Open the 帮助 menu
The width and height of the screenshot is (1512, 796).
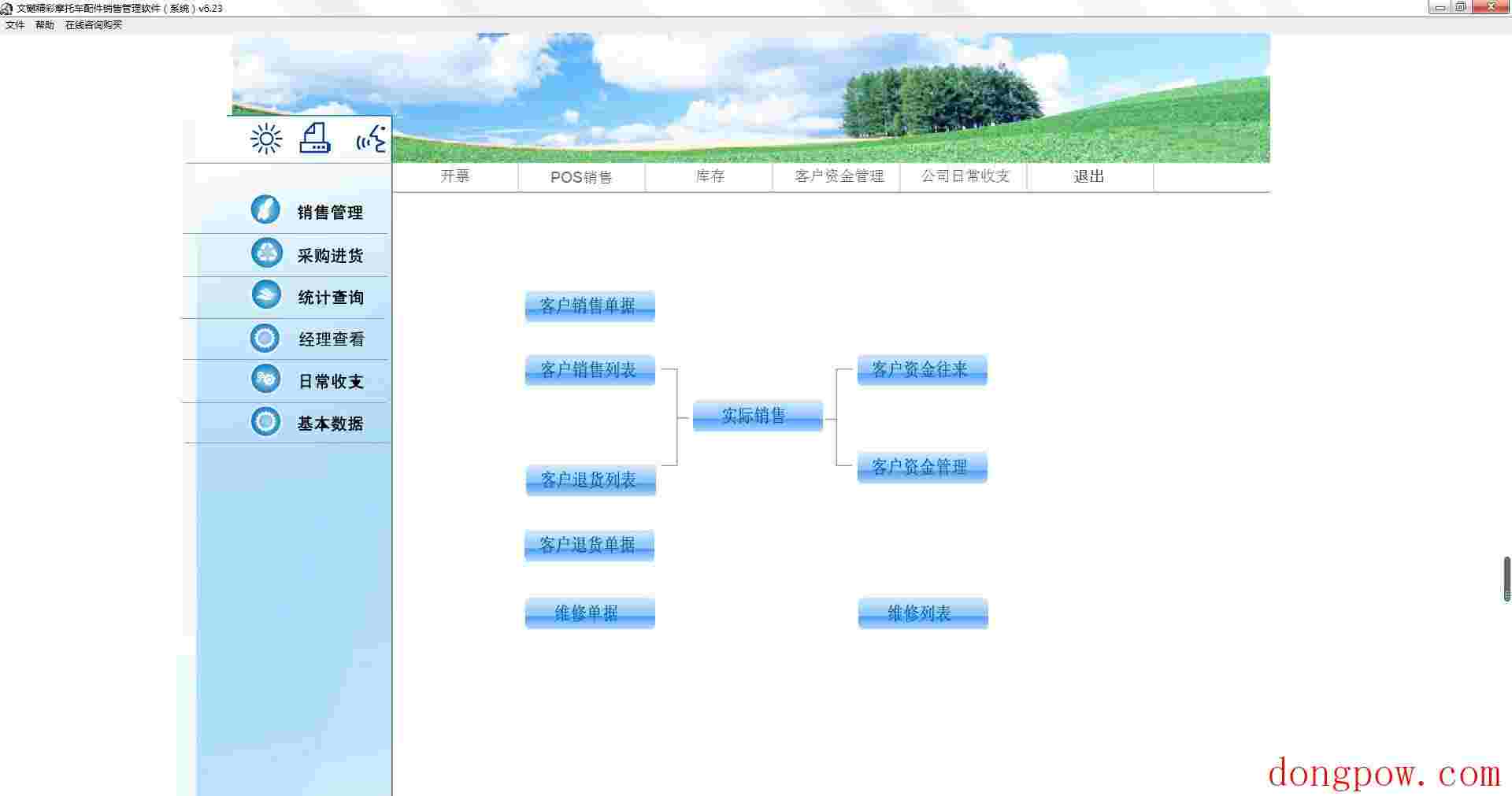click(x=45, y=25)
